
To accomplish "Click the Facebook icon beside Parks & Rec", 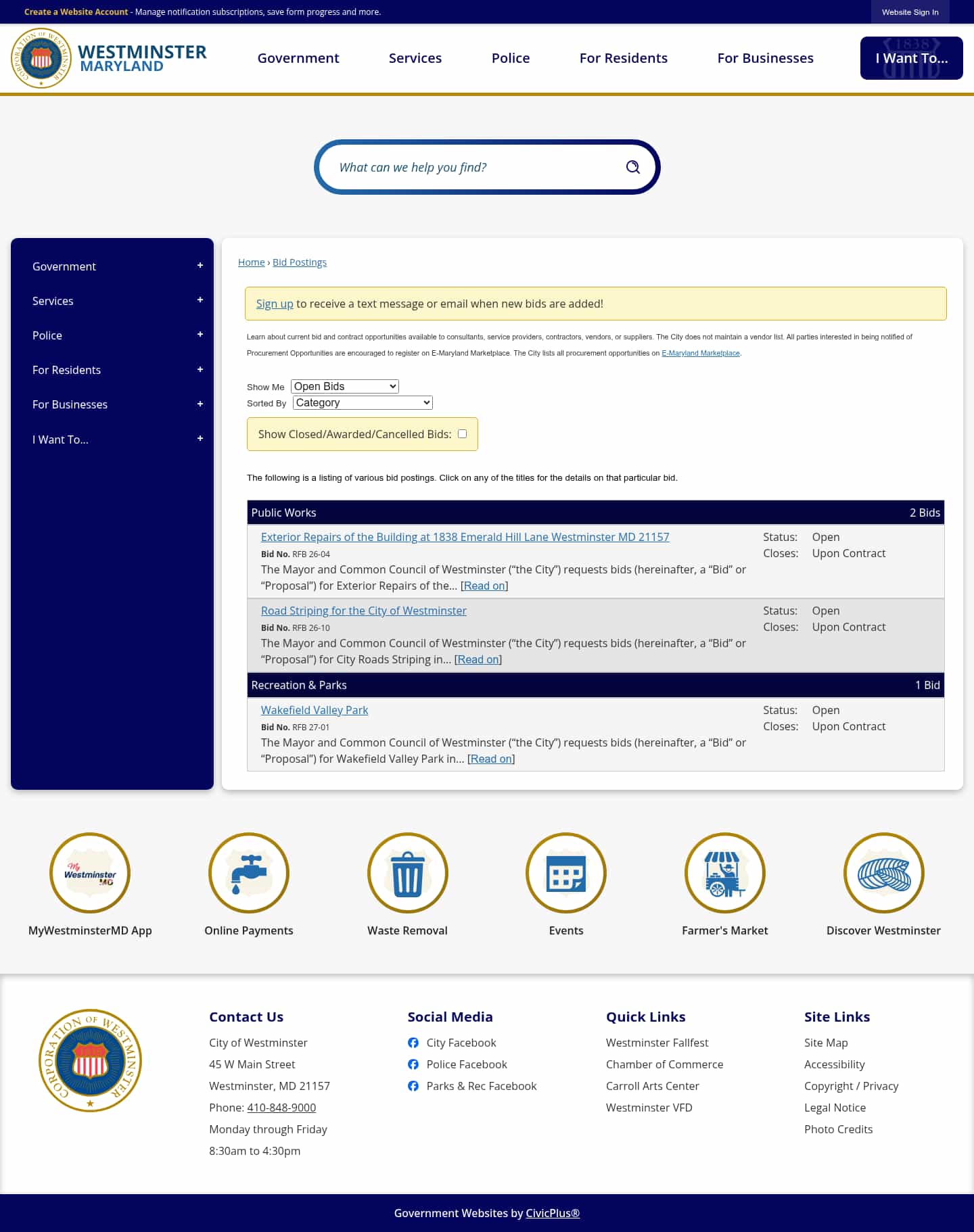I will (x=413, y=1086).
